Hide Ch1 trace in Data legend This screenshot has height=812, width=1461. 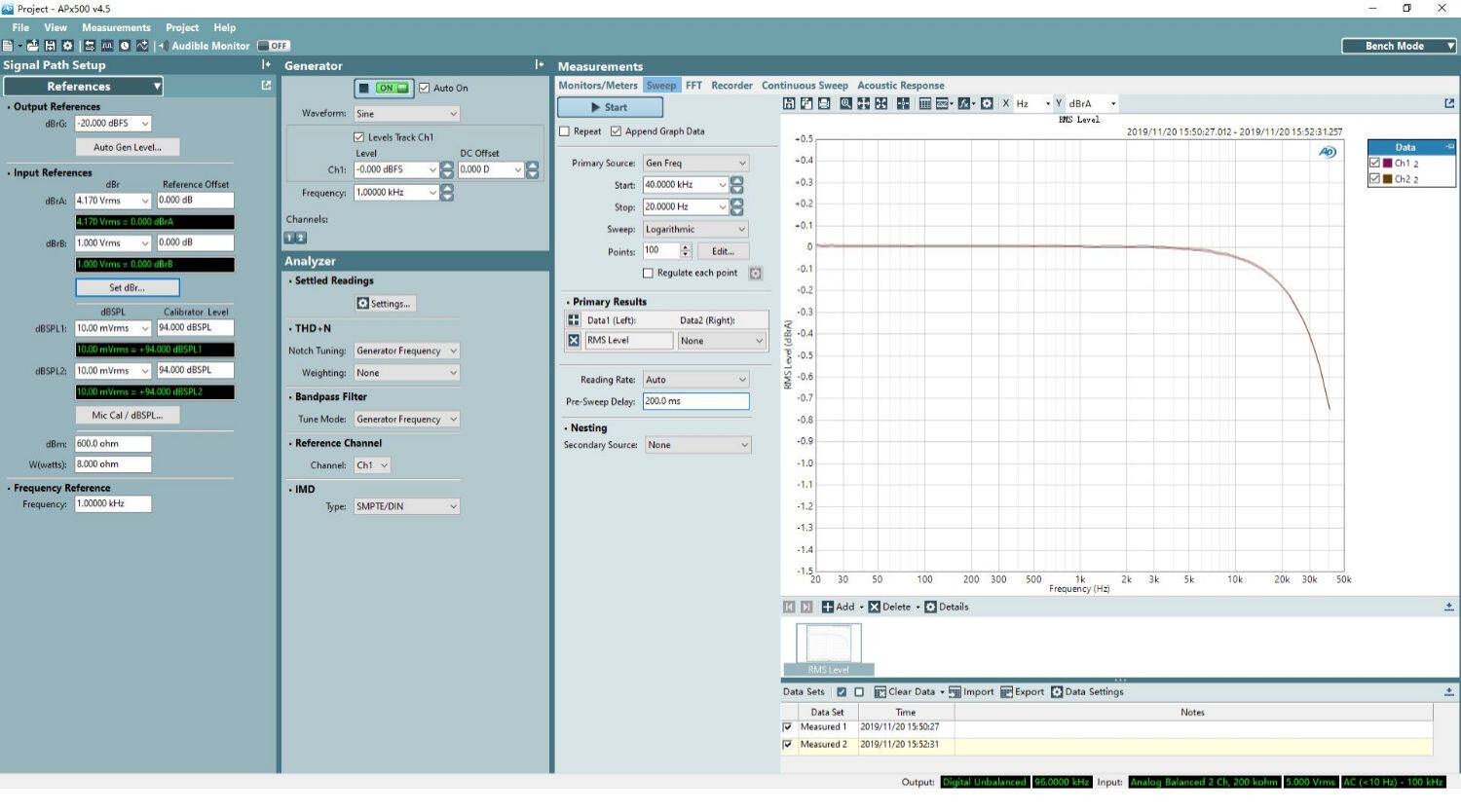1374,163
